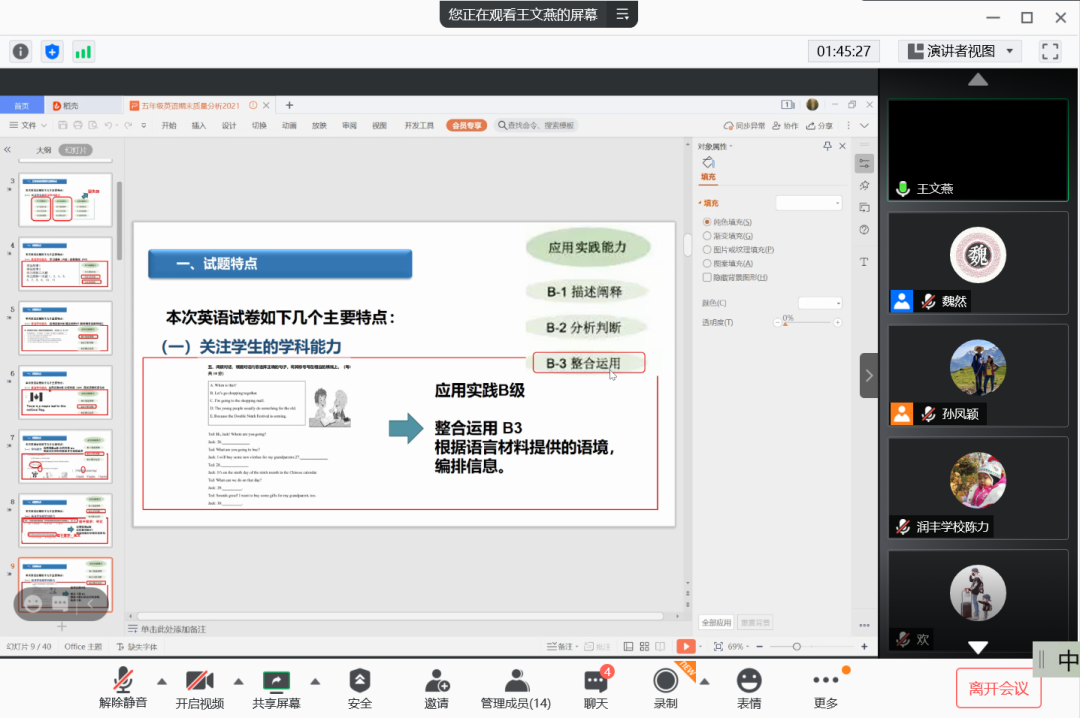Viewport: 1080px width, 718px height.
Task: Click the WPS 协作 button
Action: (785, 125)
